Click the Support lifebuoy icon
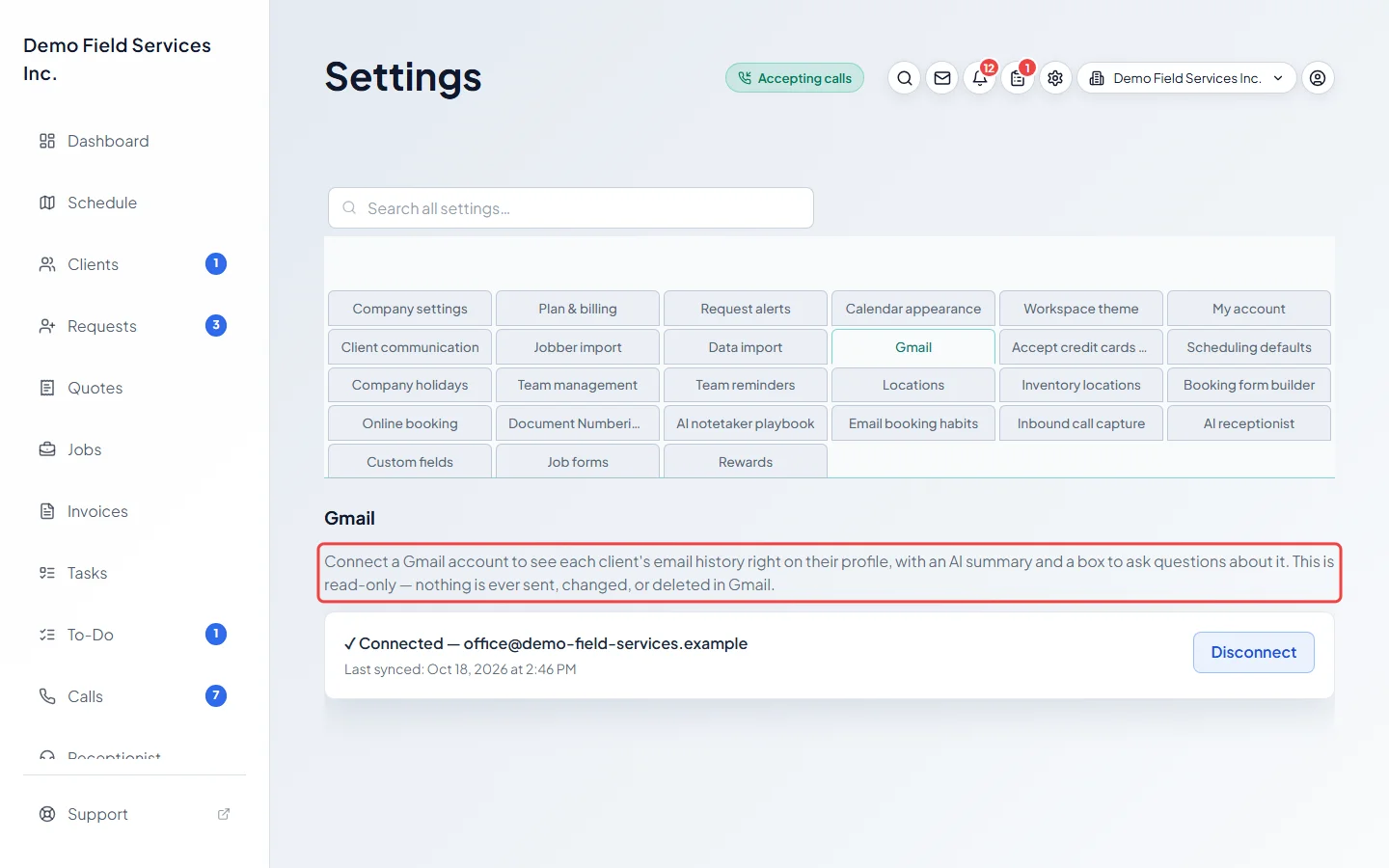Screen dimensions: 1389x868 (x=47, y=814)
